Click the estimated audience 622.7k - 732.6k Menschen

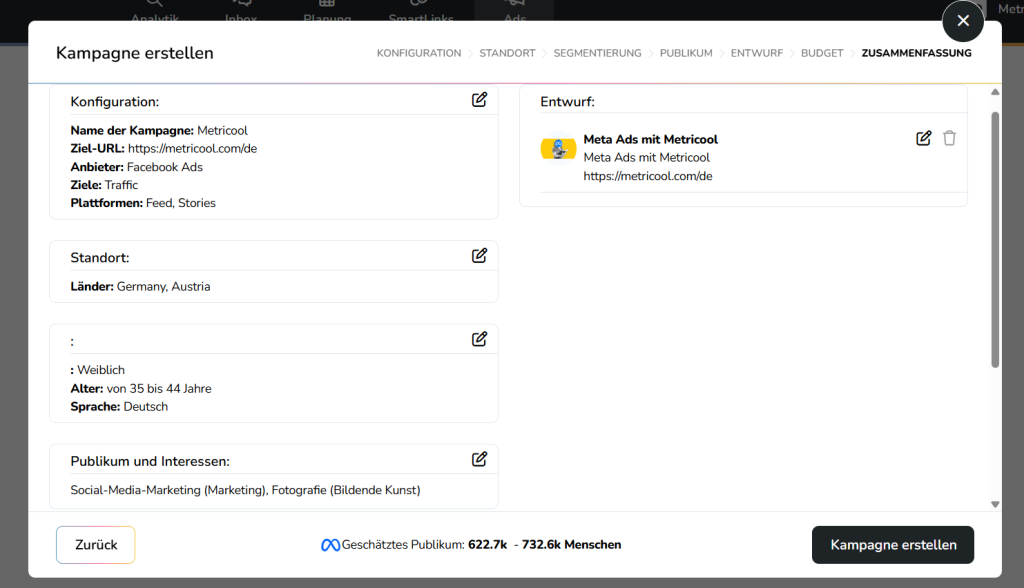click(545, 545)
